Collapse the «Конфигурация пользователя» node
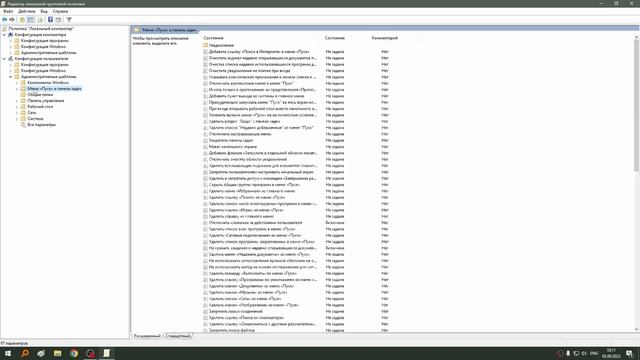The width and height of the screenshot is (640, 360). point(4,59)
